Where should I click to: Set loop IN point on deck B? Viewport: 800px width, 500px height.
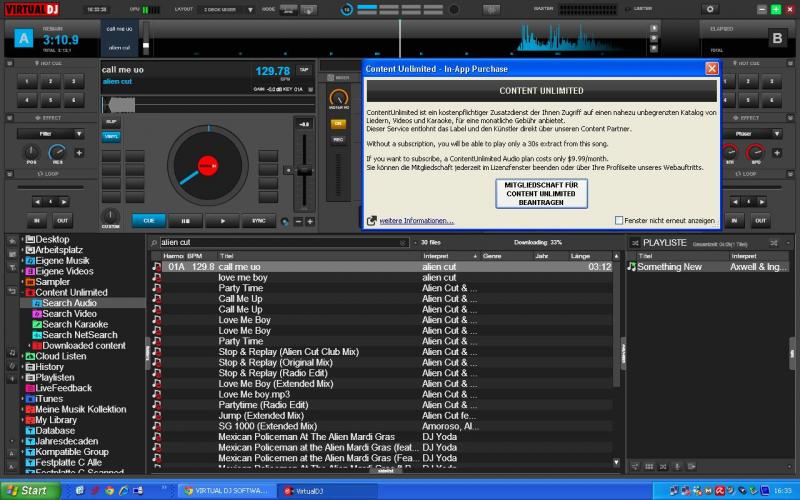[x=734, y=221]
